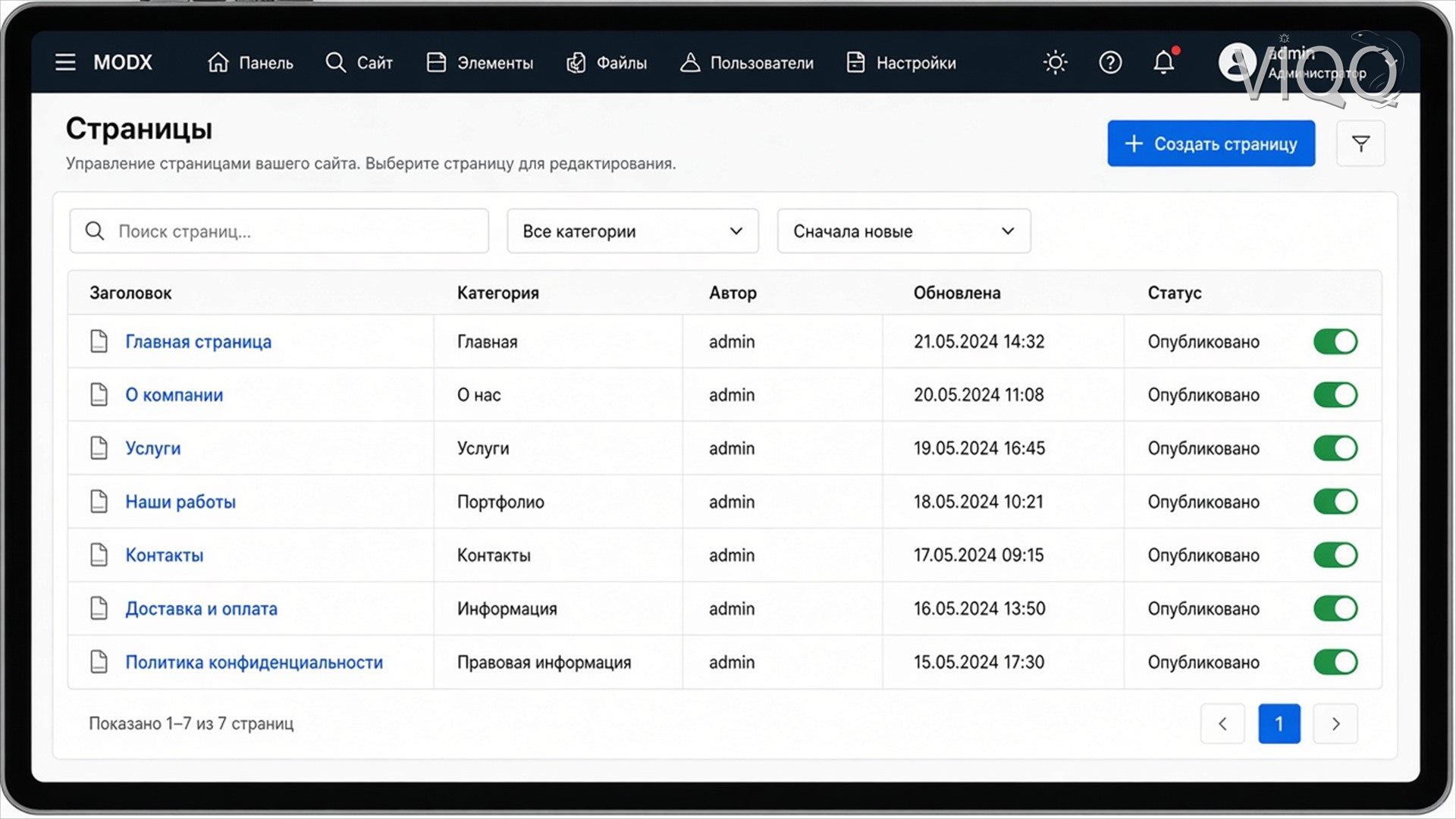Open the Настройки menu item

(901, 62)
